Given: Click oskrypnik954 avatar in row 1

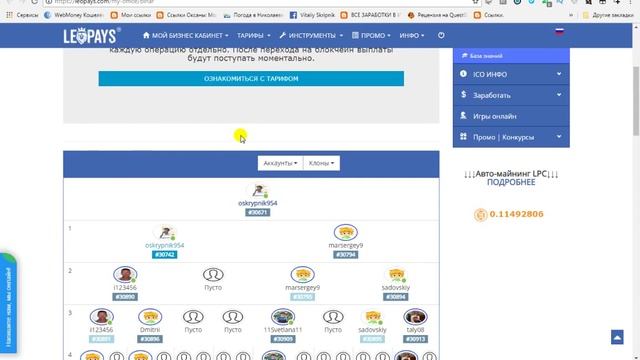Looking at the screenshot, I should point(164,233).
